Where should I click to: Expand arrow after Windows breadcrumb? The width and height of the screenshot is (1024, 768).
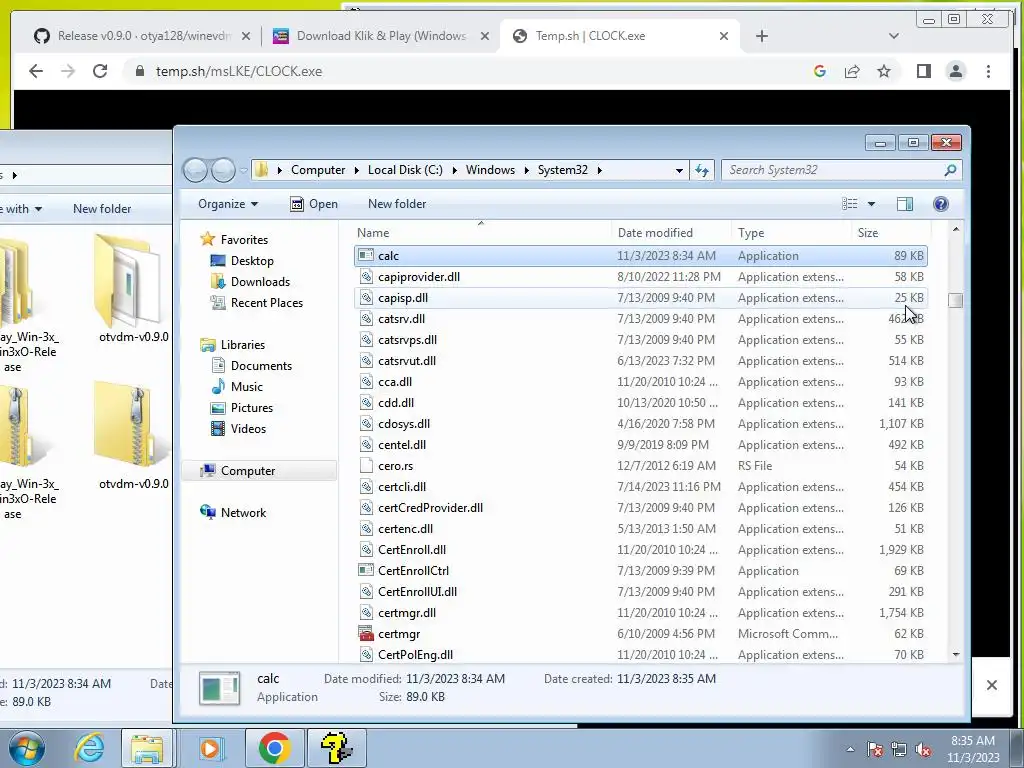(x=526, y=170)
